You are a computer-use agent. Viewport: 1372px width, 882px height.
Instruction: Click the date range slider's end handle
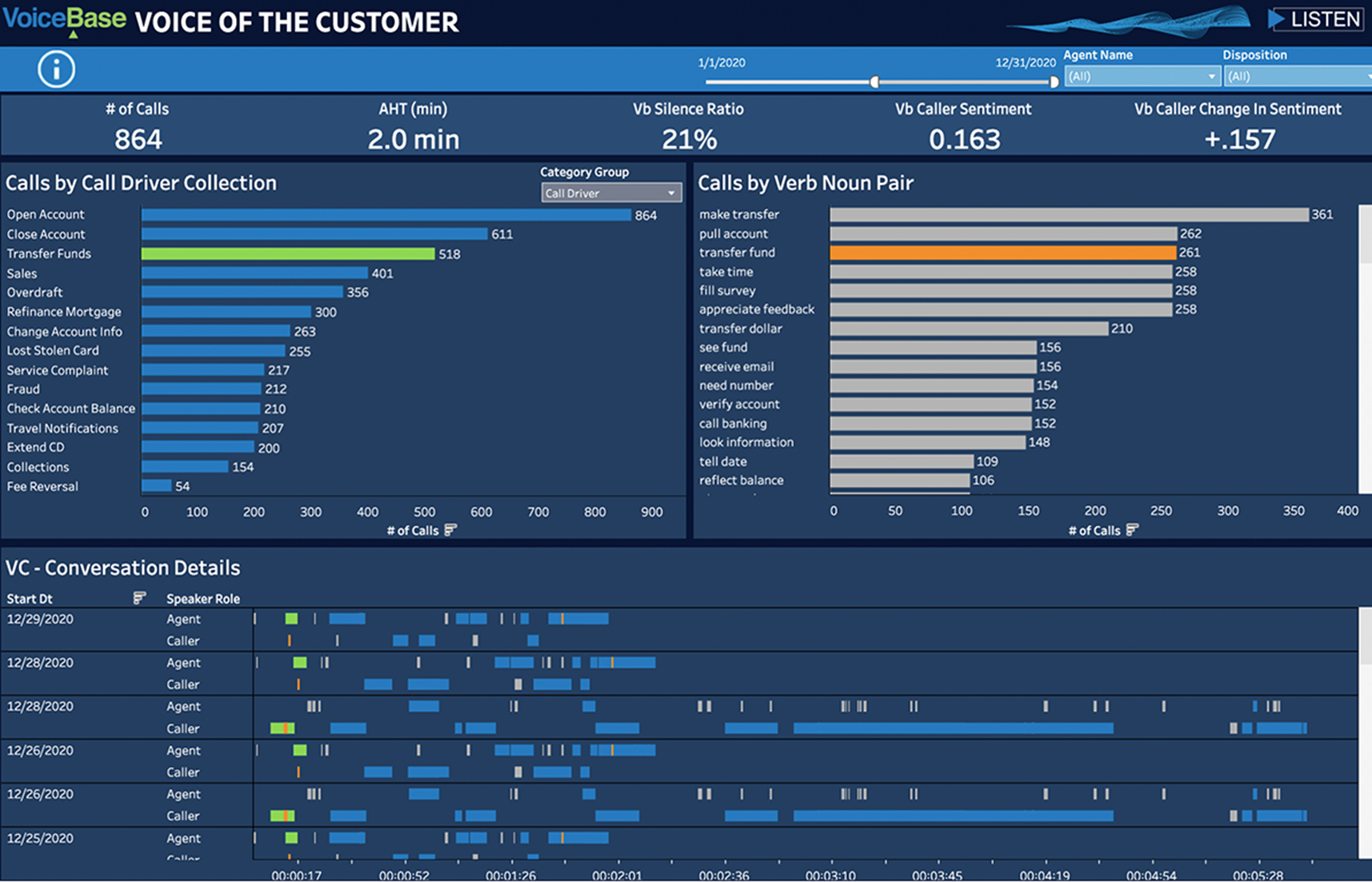click(x=1054, y=82)
